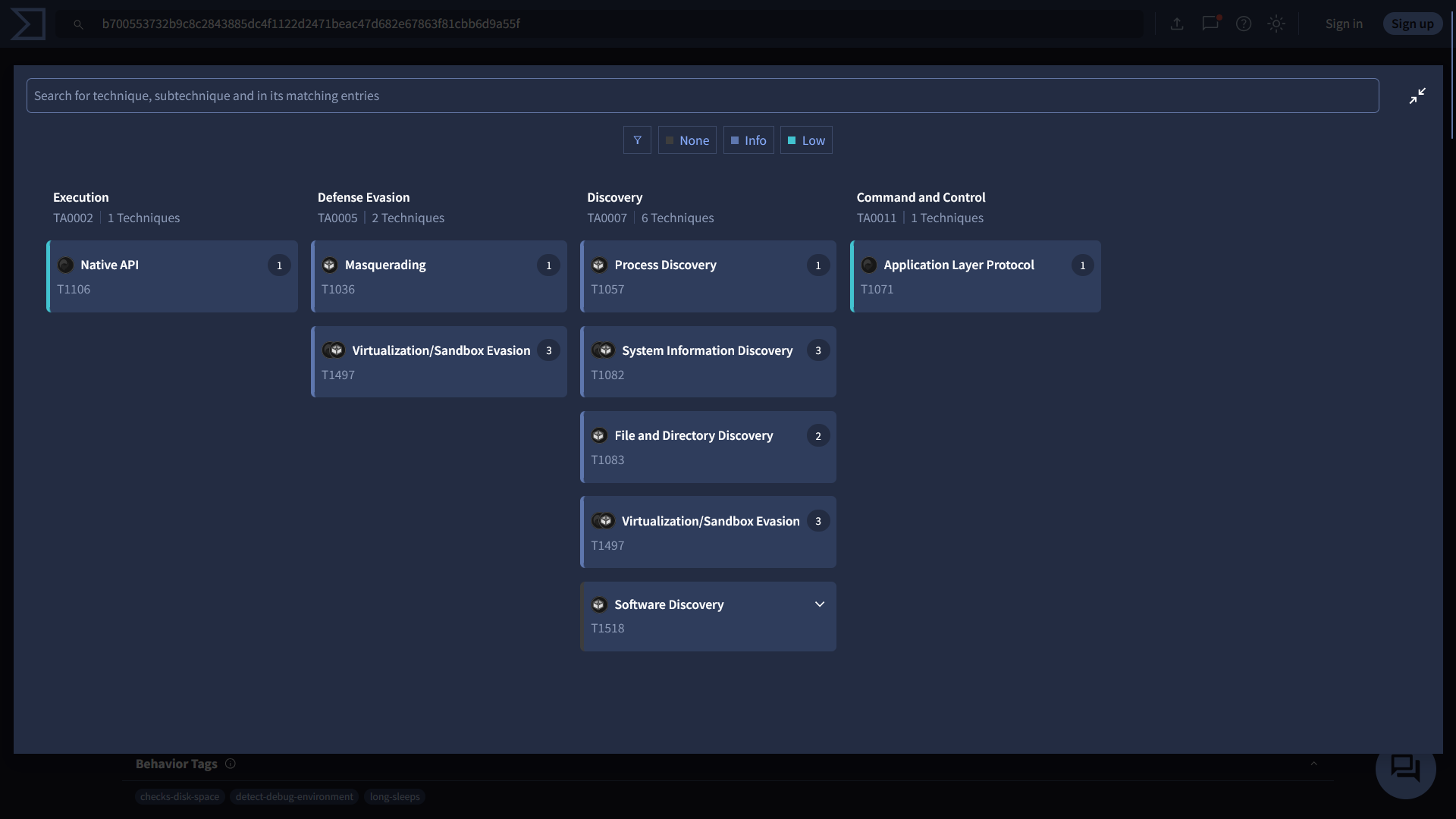The width and height of the screenshot is (1456, 819).
Task: Click the VirusTotal logo icon
Action: pos(28,24)
